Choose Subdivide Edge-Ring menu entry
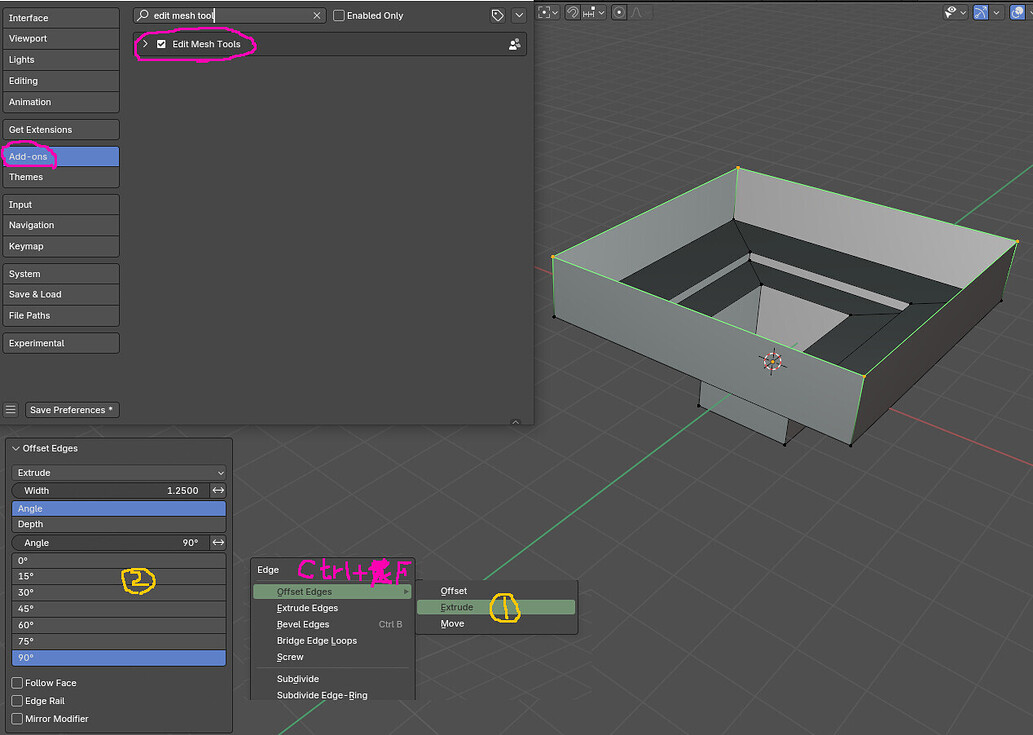This screenshot has height=735, width=1033. point(332,695)
